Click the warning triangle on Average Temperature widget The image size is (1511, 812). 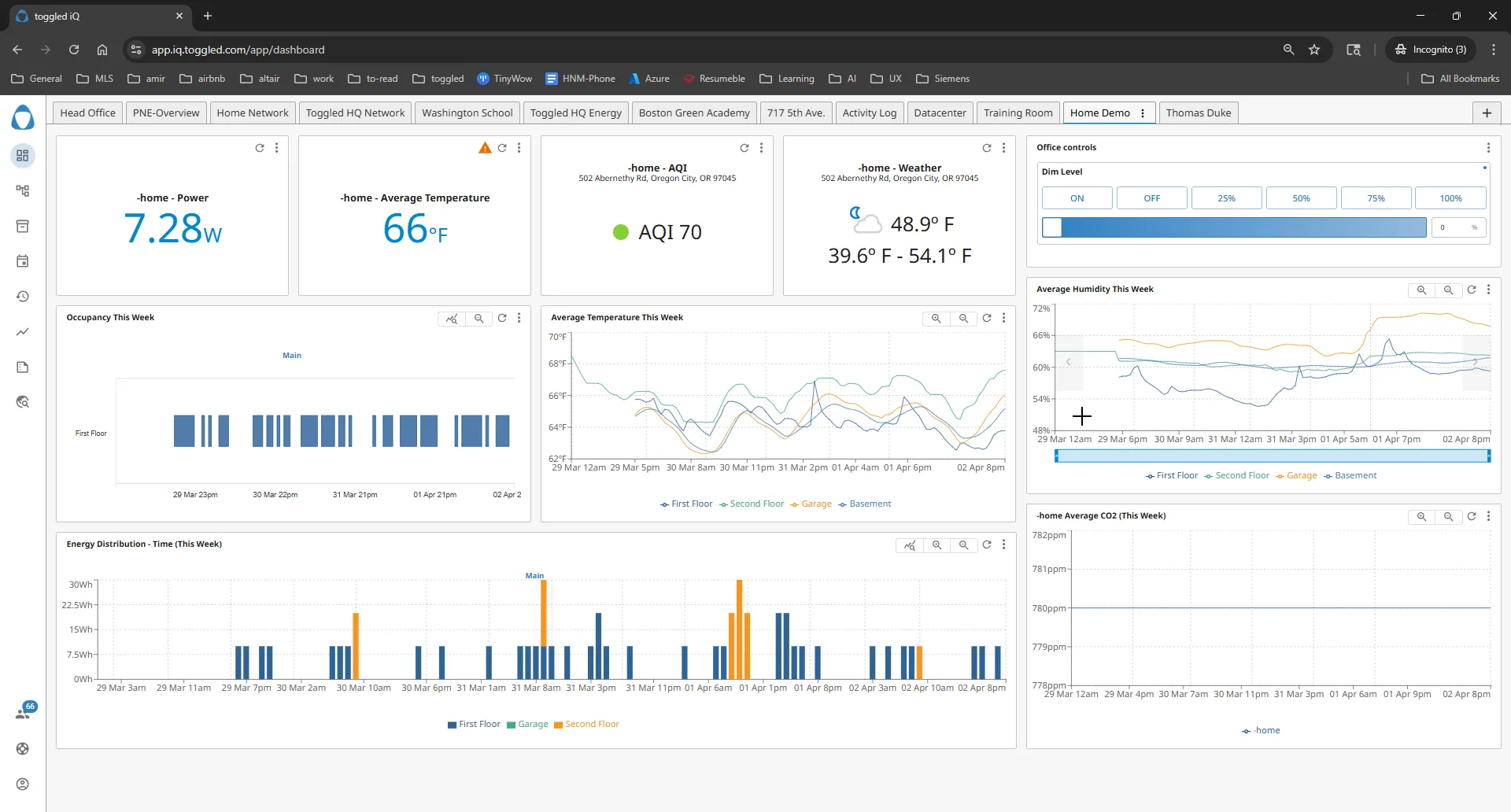pyautogui.click(x=485, y=148)
